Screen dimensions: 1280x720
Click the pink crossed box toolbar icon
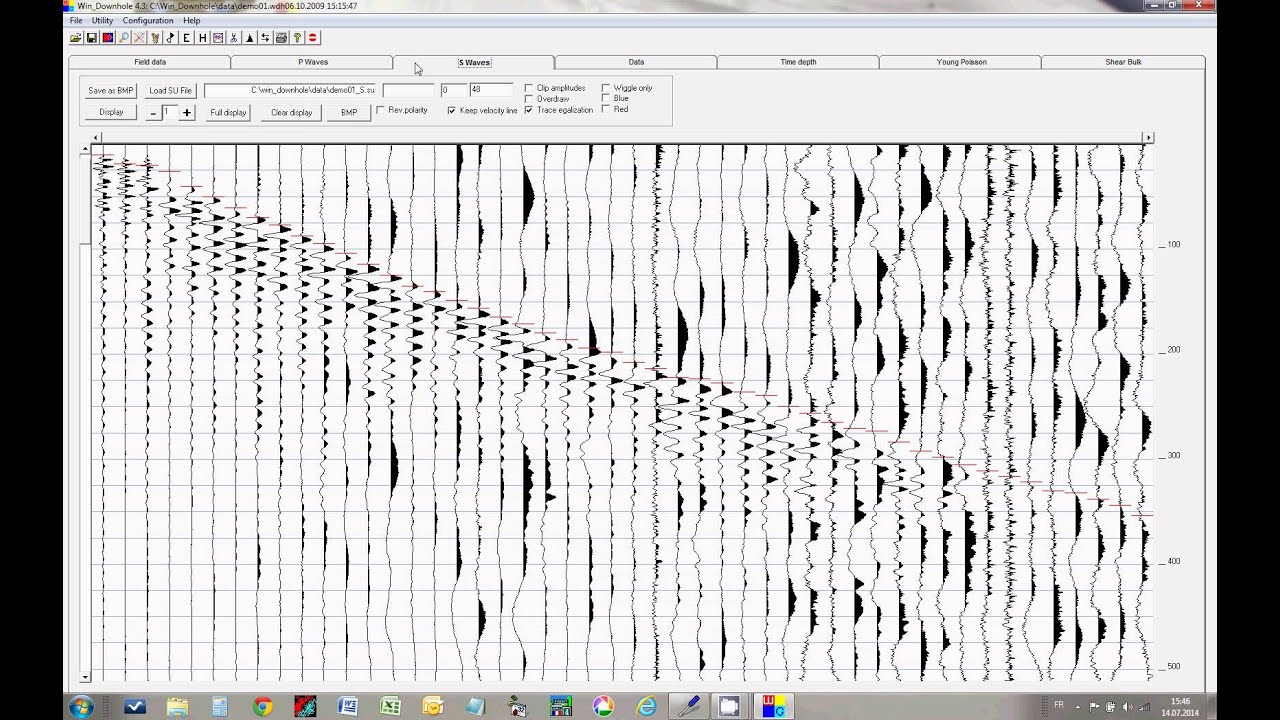[x=218, y=38]
